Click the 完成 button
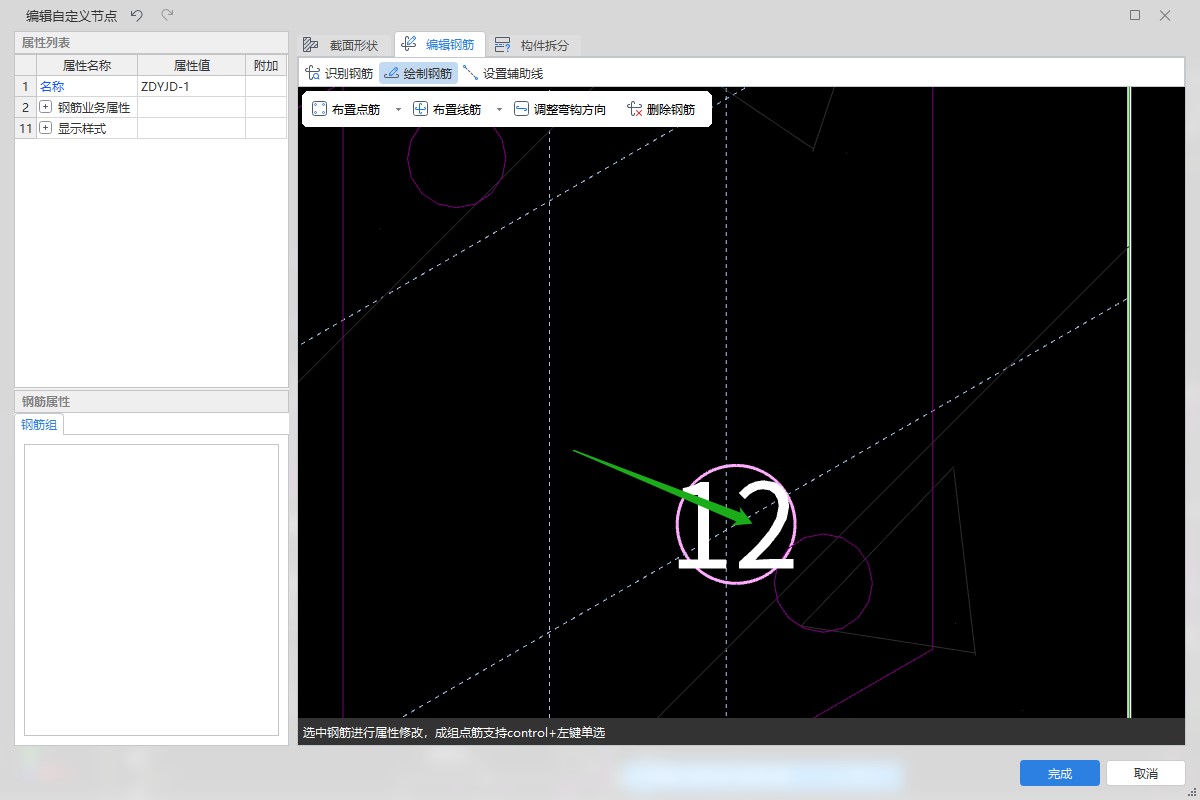 click(x=1059, y=773)
